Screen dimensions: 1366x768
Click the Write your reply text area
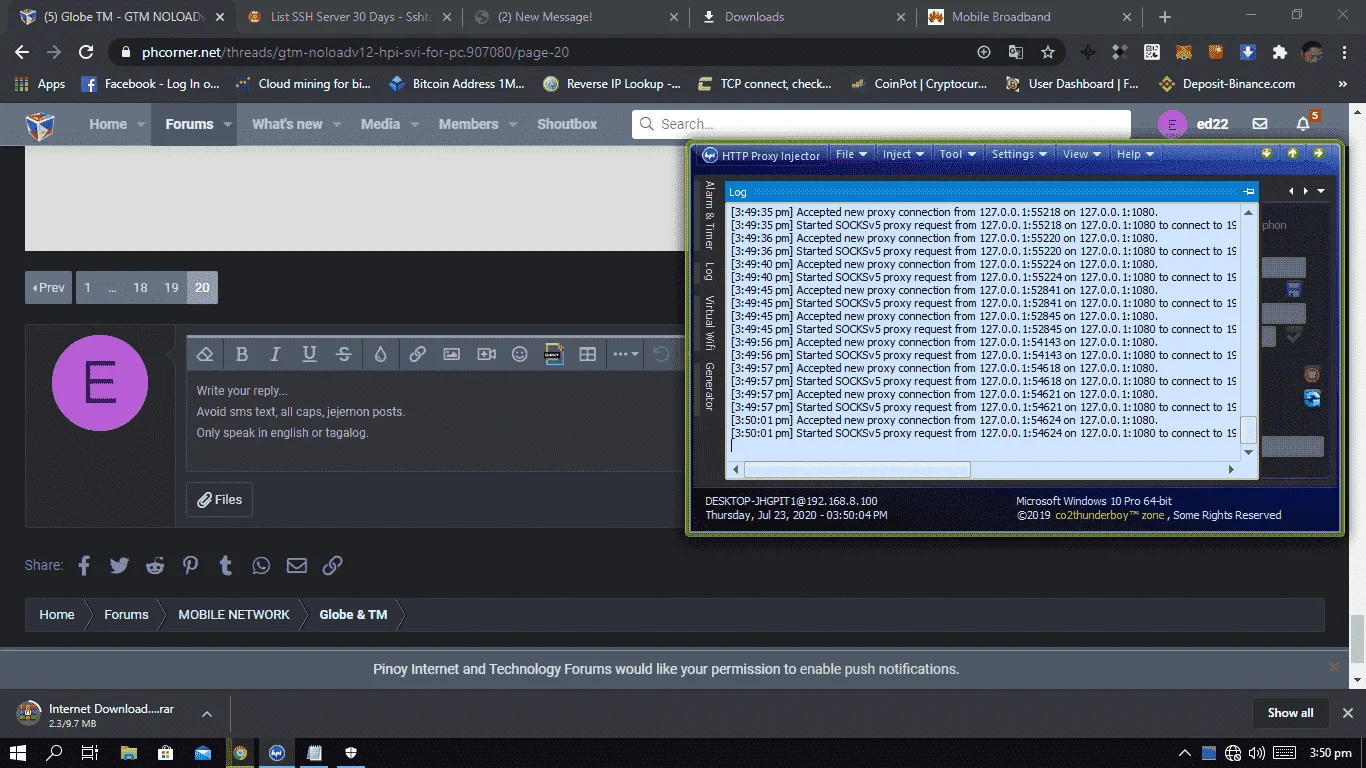pyautogui.click(x=435, y=420)
